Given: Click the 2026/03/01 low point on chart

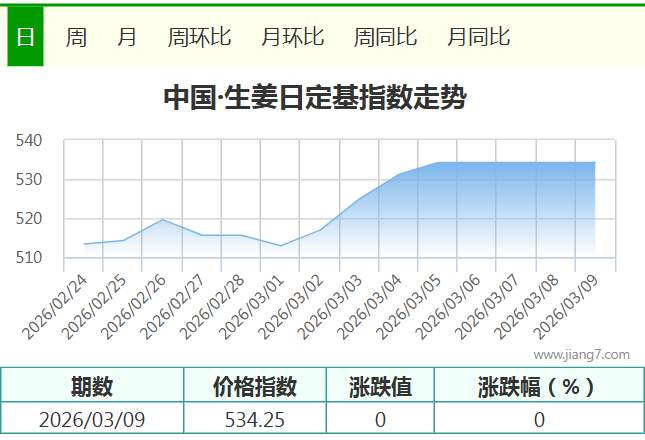Looking at the screenshot, I should (x=280, y=246).
